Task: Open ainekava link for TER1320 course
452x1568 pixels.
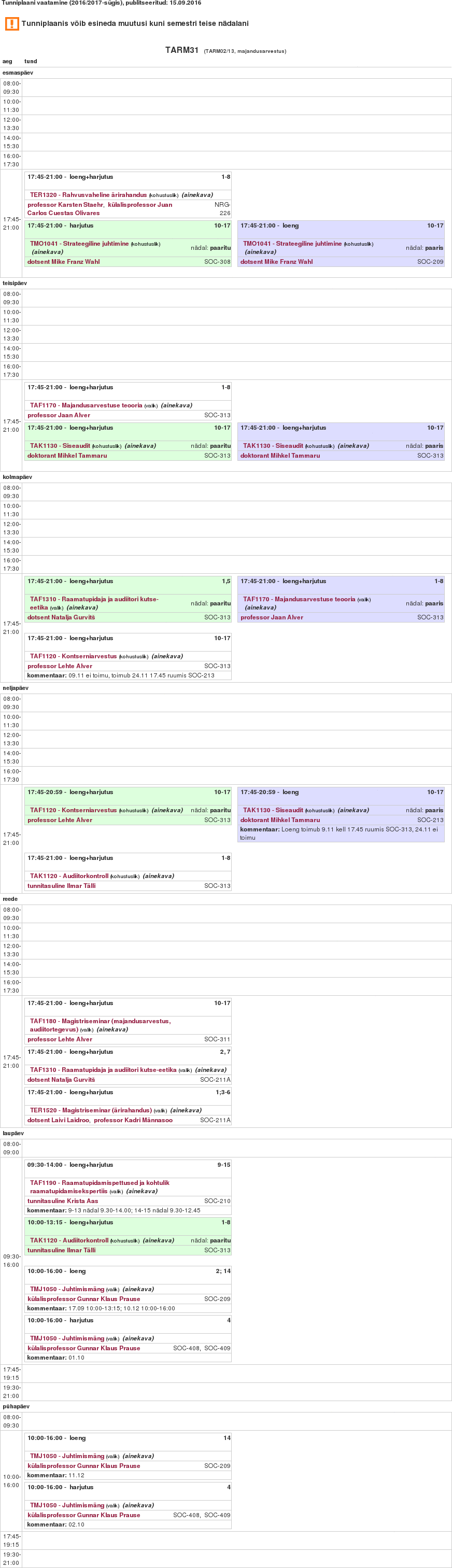Action: pos(197,195)
